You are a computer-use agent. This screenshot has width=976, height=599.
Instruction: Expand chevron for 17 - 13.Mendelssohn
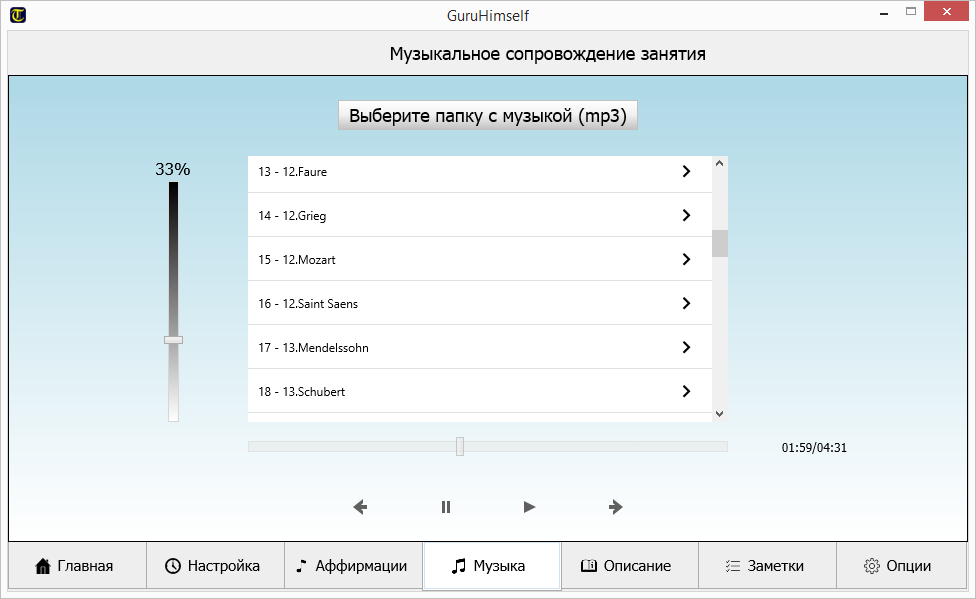686,347
